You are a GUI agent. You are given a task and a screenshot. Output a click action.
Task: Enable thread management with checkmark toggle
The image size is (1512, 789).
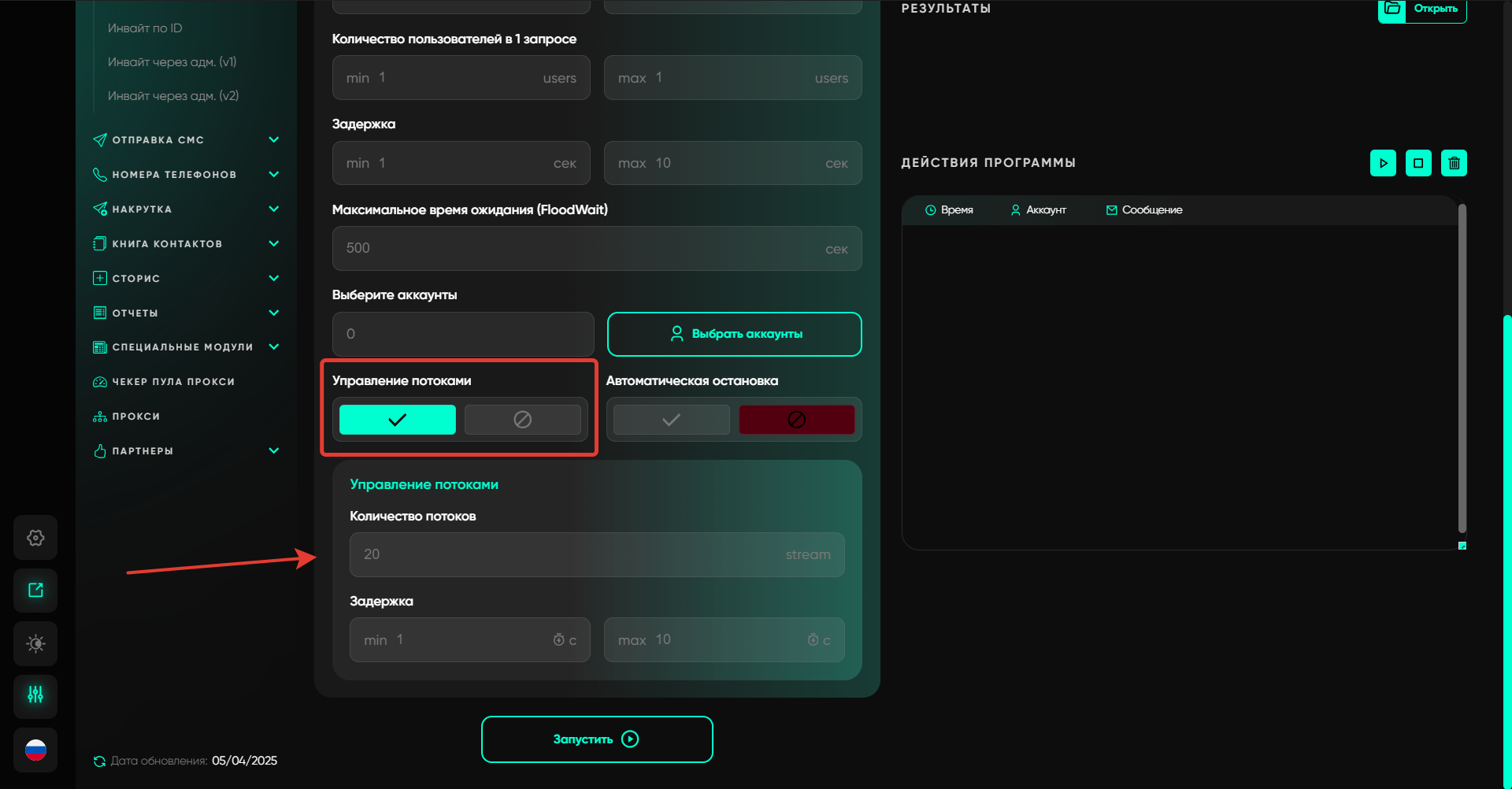[x=398, y=420]
